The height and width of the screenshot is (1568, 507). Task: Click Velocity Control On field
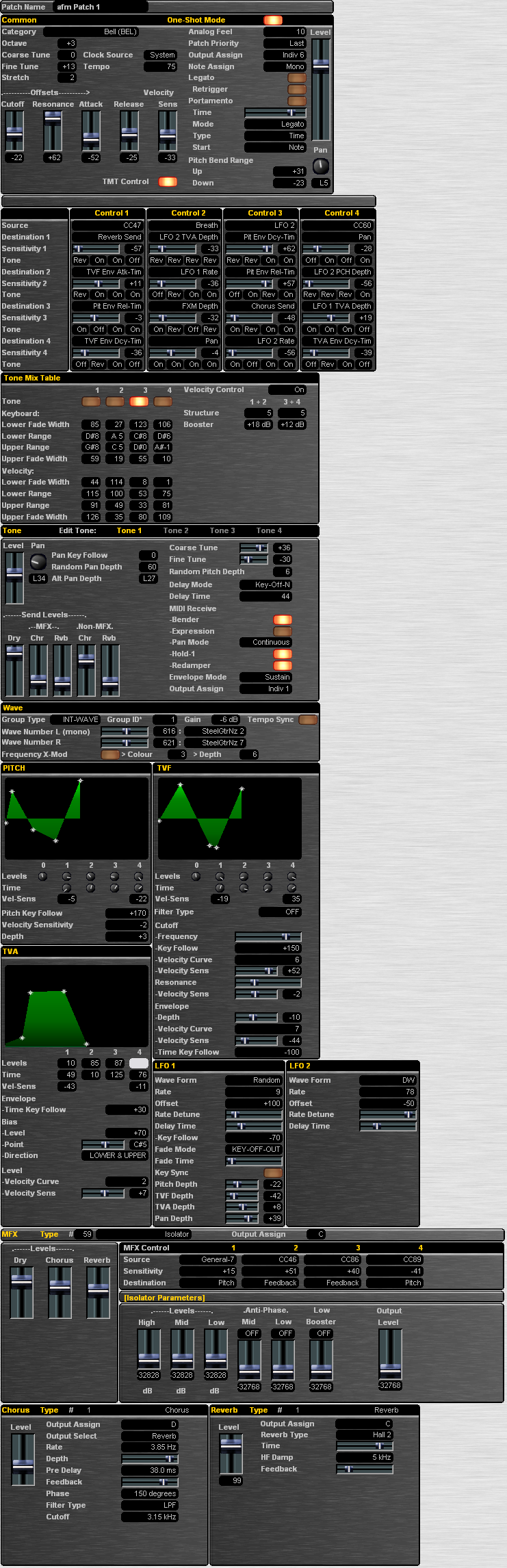287,389
